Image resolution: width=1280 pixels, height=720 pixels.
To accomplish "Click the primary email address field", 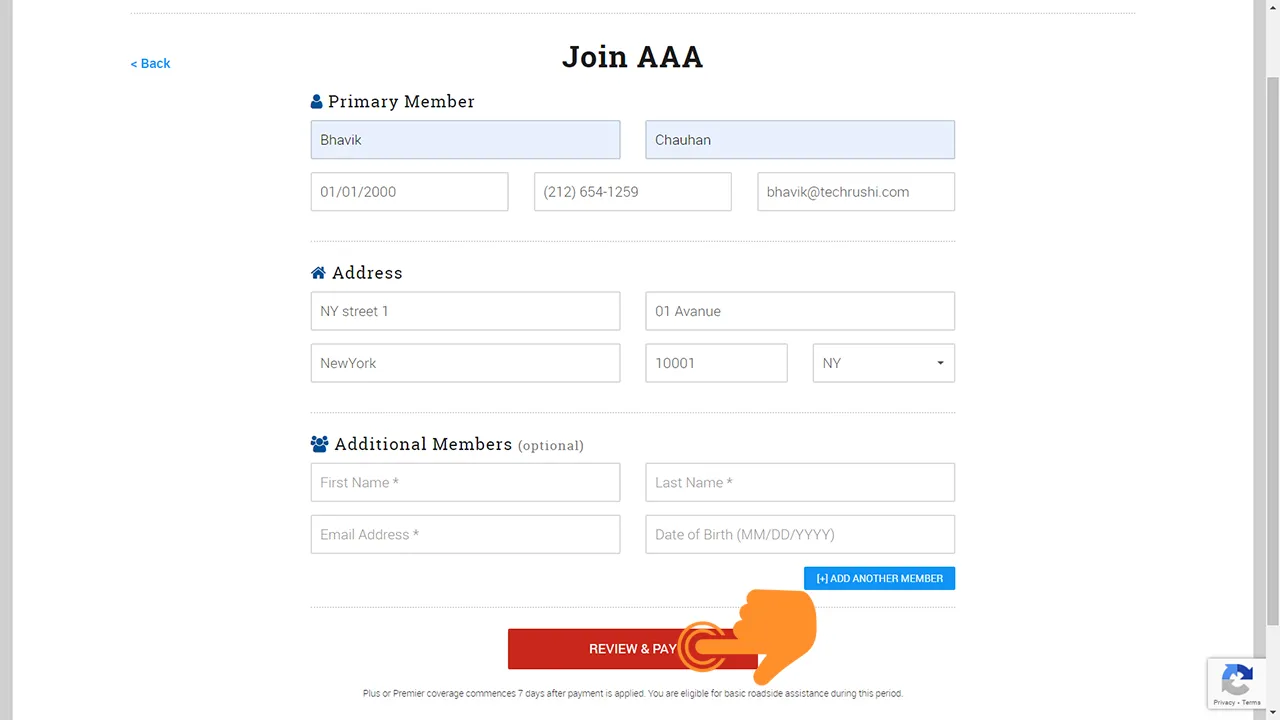I will (x=856, y=192).
